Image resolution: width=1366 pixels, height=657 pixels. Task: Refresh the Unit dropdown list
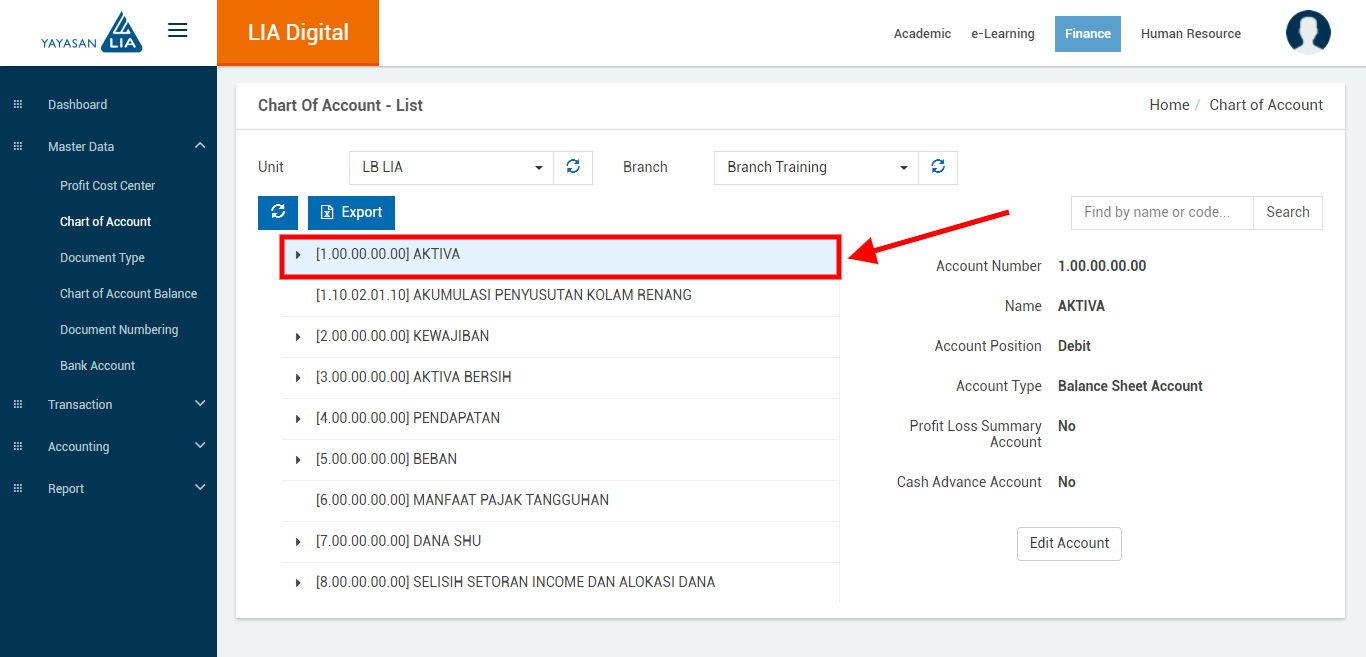point(573,168)
